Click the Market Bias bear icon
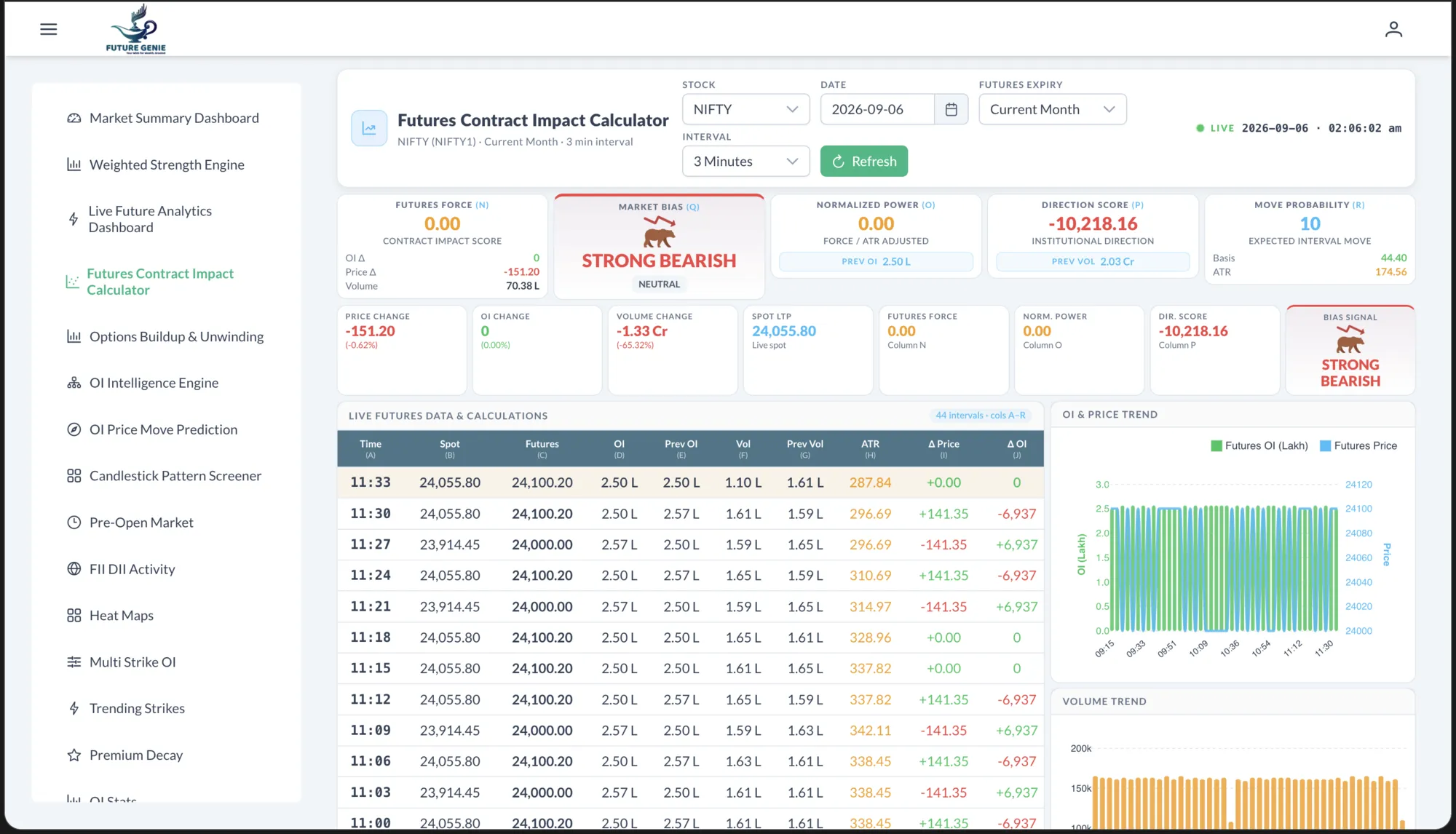This screenshot has height=834, width=1456. pos(659,233)
